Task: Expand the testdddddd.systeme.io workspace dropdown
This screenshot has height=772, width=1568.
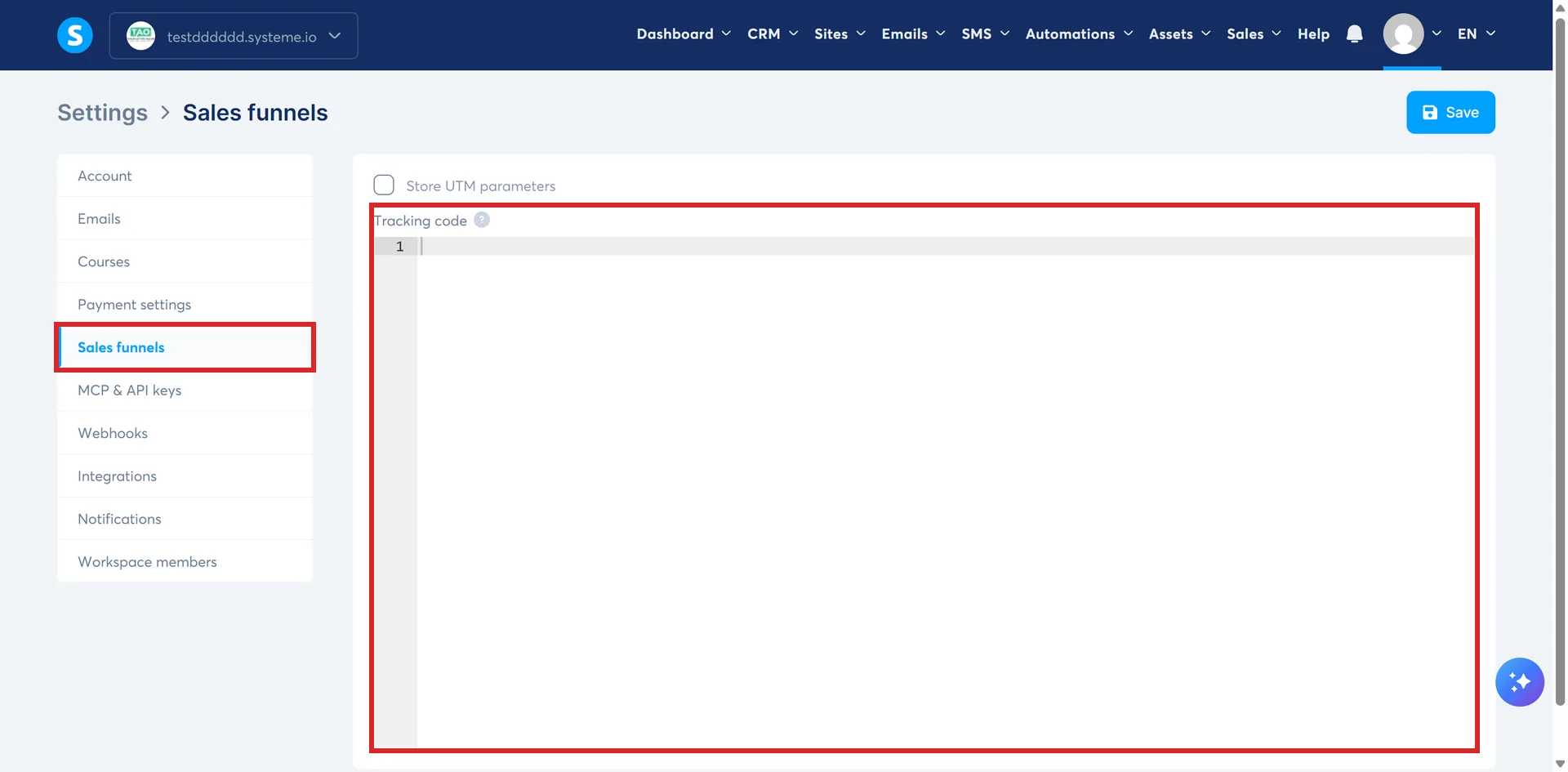Action: tap(234, 36)
